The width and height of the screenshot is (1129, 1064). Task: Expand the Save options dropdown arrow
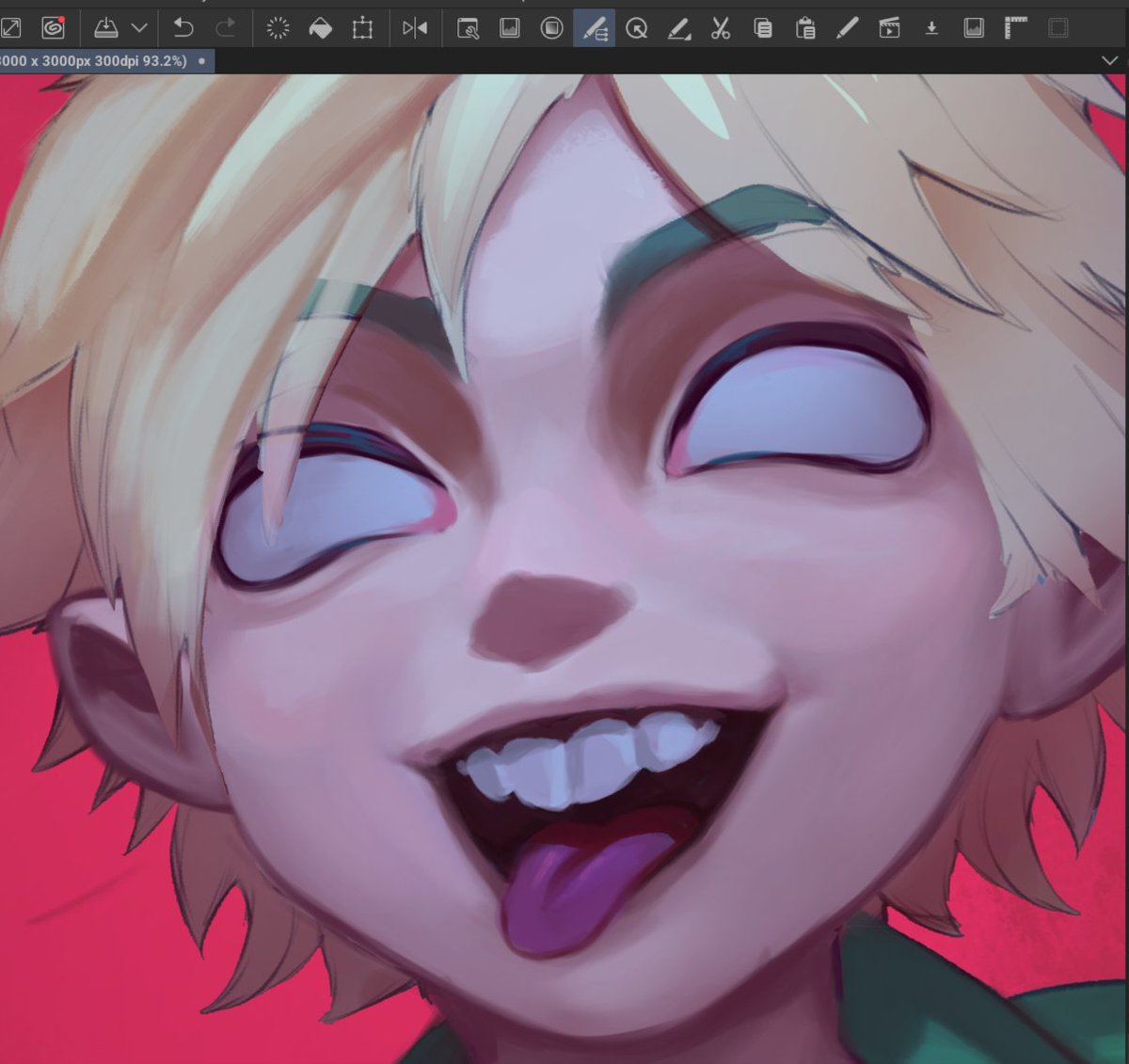139,28
